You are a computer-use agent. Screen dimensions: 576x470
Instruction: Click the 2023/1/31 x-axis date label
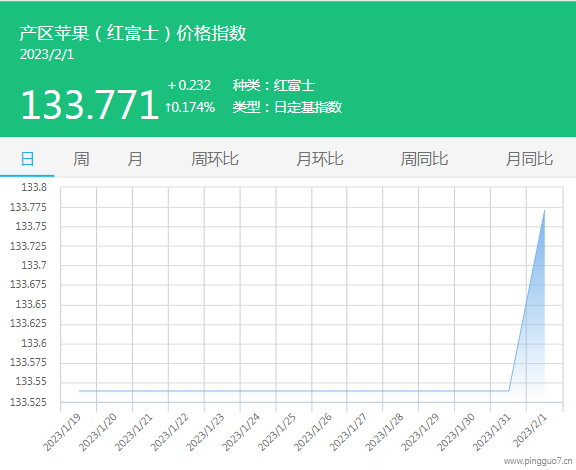pos(492,432)
